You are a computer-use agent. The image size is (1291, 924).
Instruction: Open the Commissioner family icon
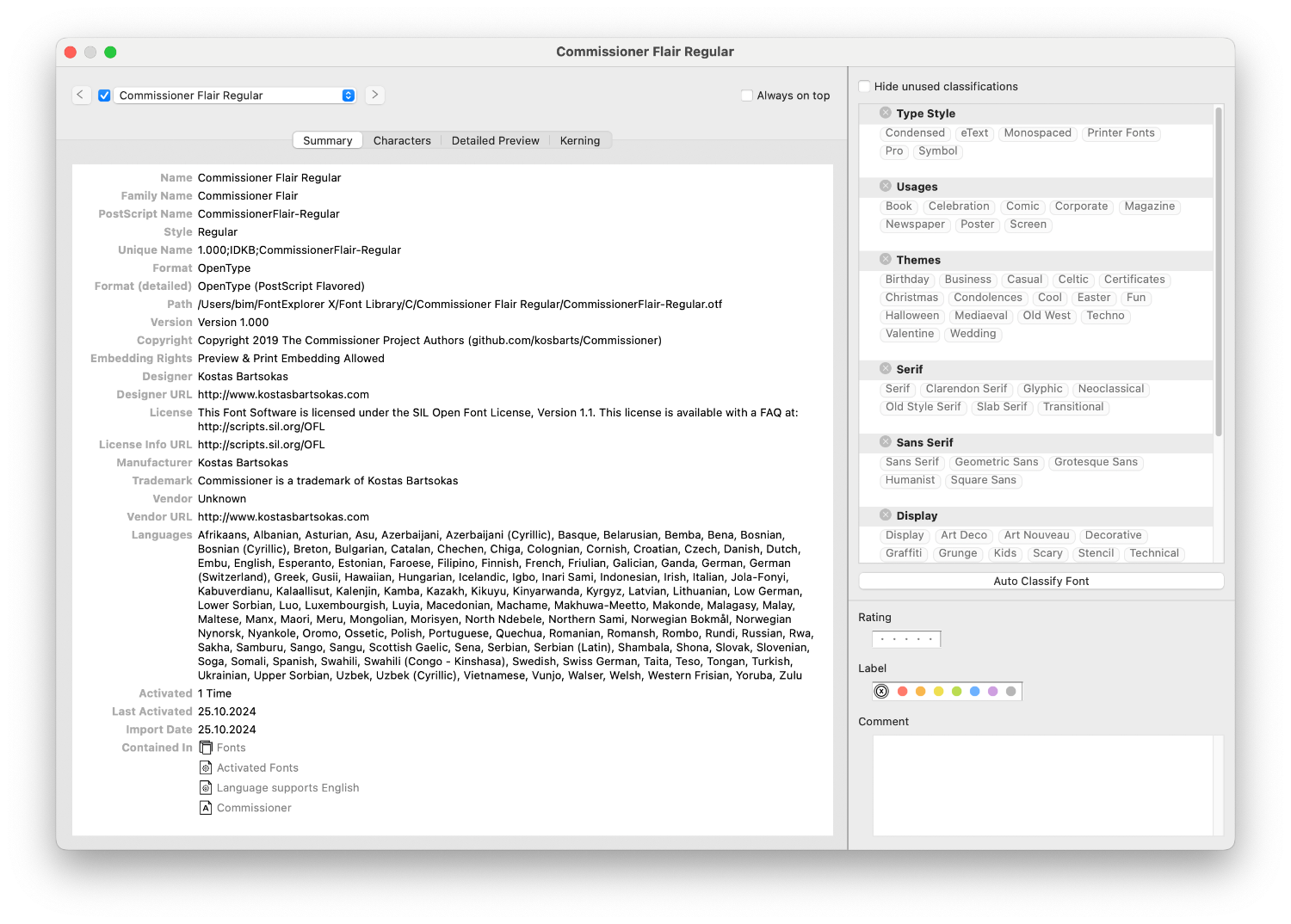(x=206, y=807)
